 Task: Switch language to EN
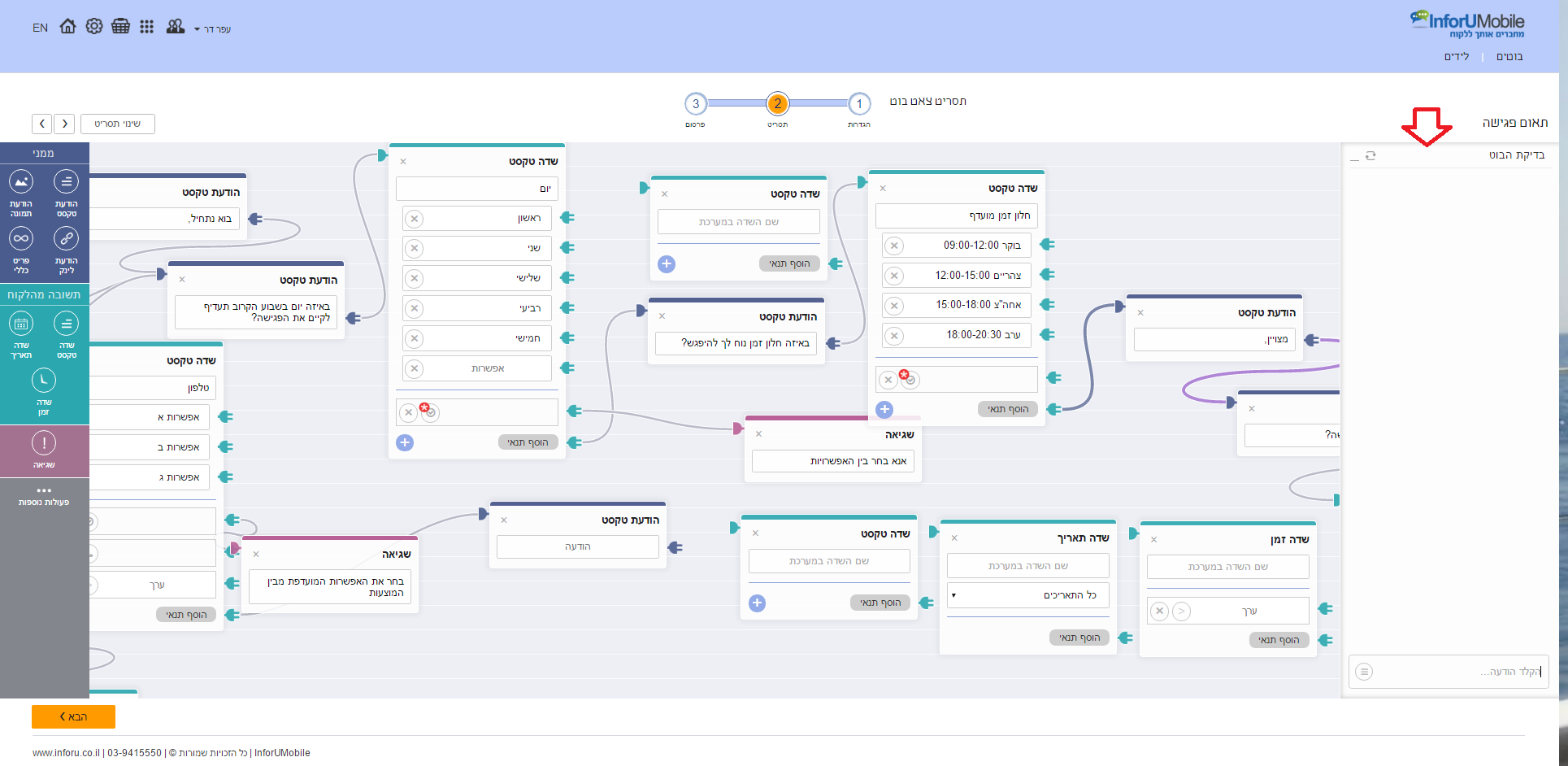tap(40, 28)
